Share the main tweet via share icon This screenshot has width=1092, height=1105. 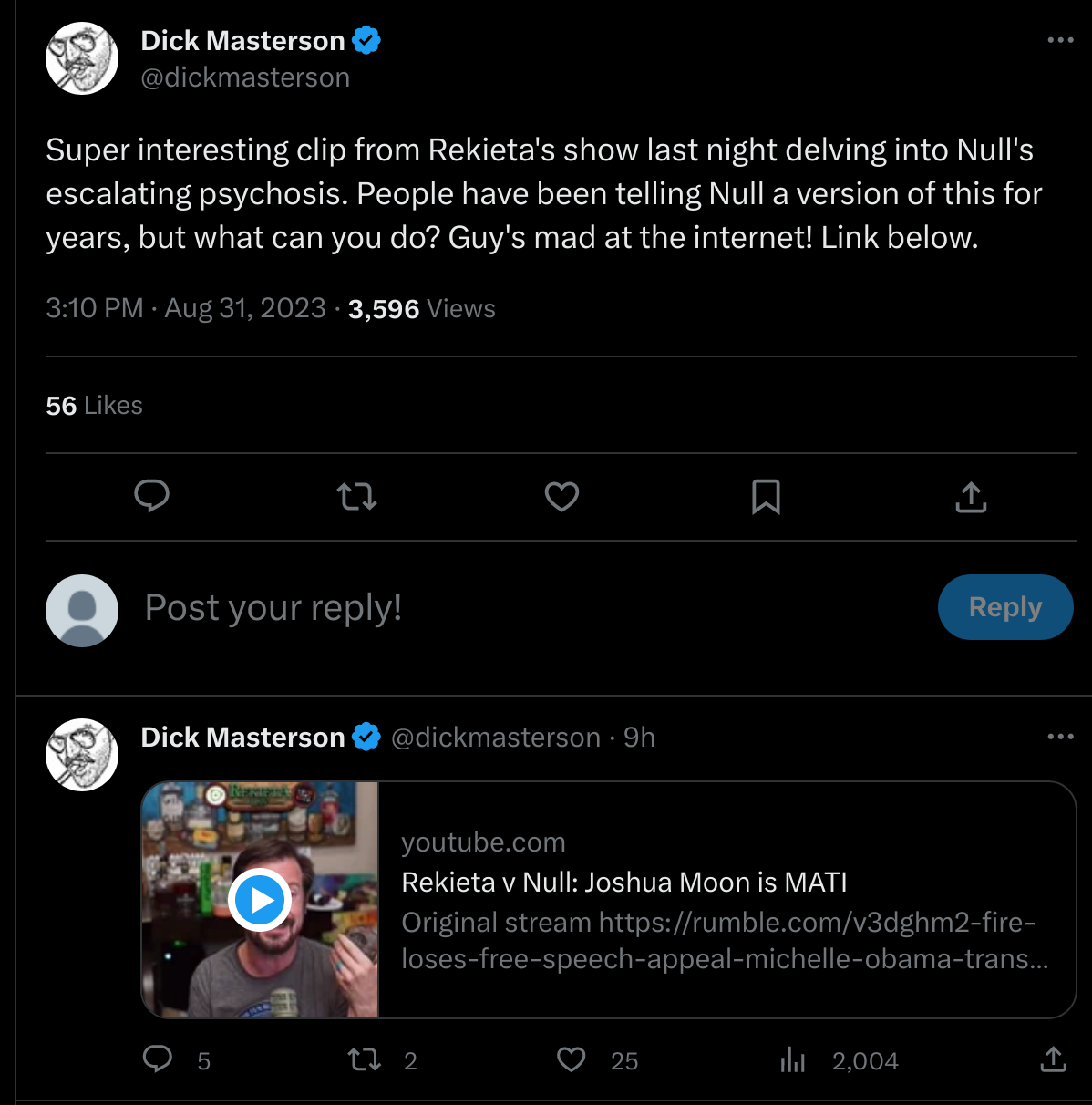(971, 497)
